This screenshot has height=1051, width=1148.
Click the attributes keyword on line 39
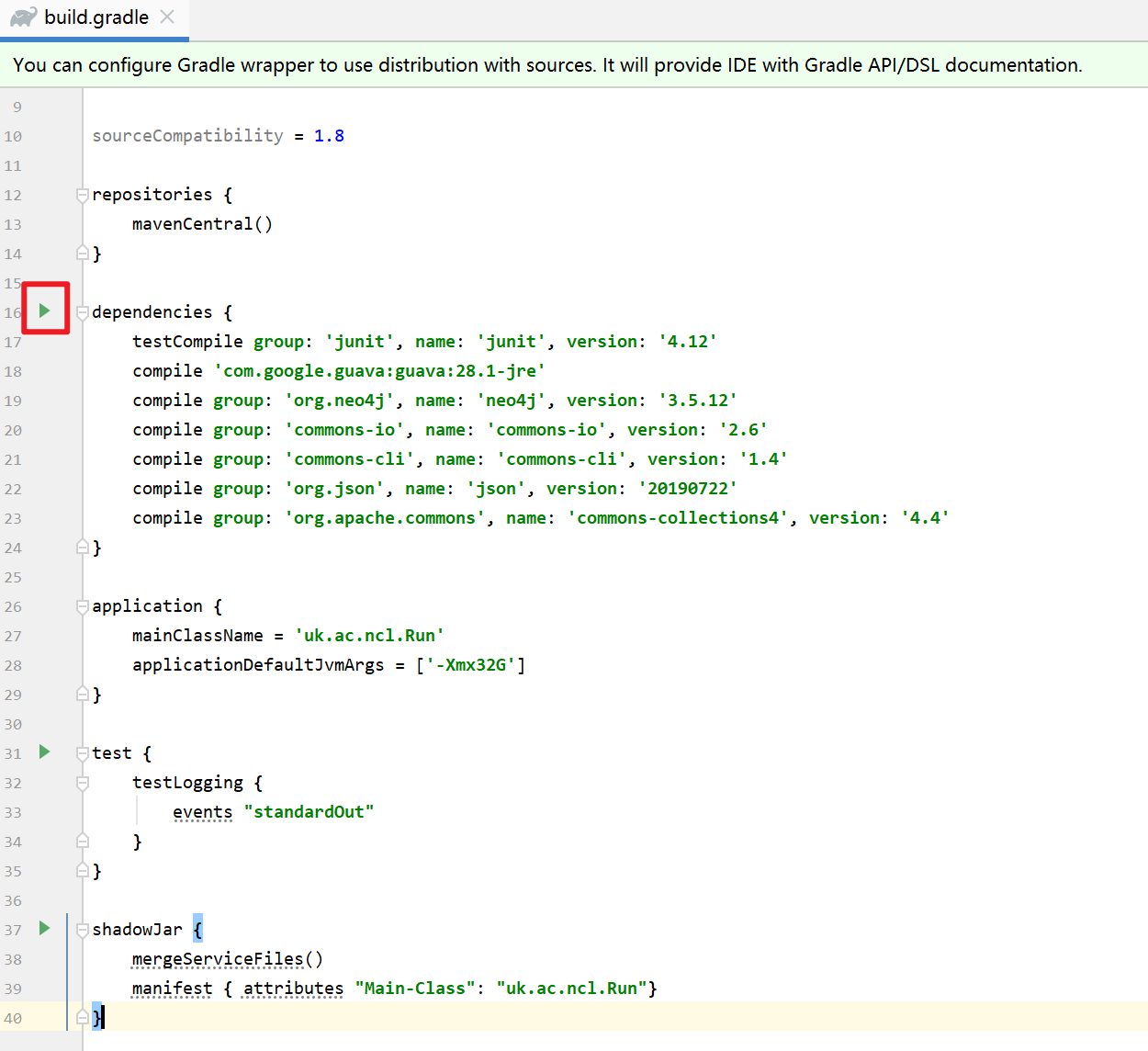coord(293,989)
